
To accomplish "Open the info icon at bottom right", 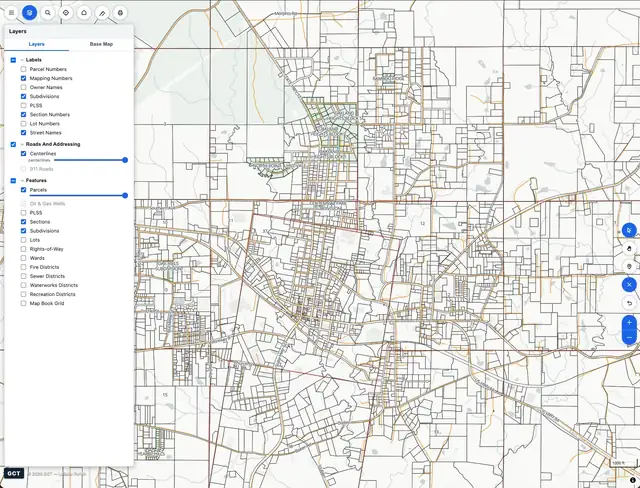I will pos(633,480).
